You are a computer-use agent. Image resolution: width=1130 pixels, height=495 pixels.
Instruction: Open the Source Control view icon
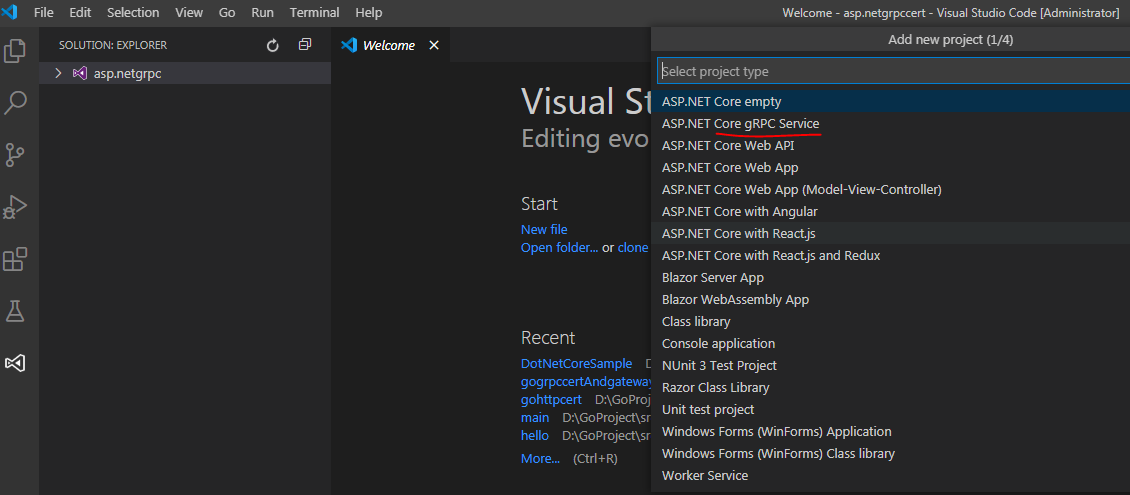click(15, 155)
